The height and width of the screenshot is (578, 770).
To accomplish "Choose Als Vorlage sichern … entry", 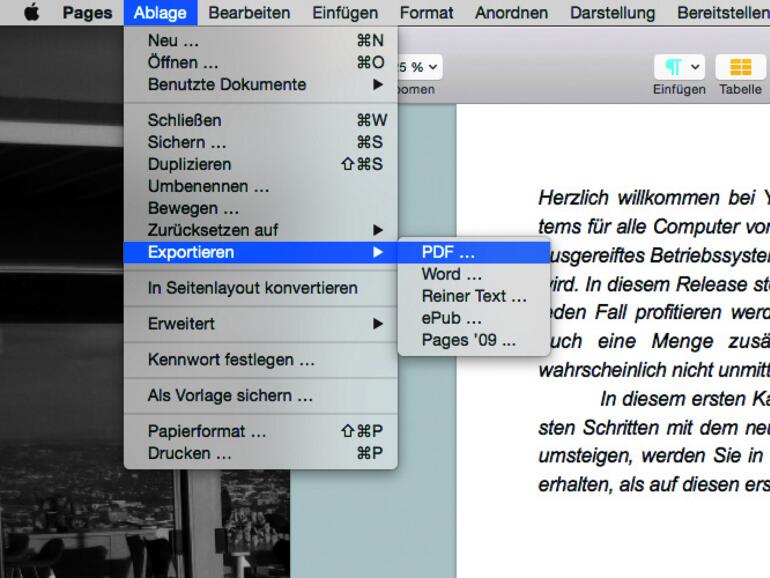I will 261,396.
